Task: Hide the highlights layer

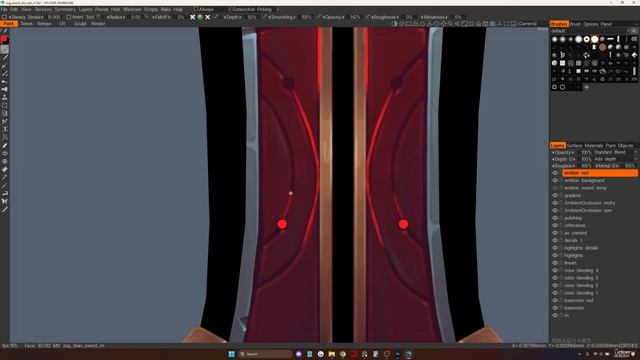Action: [555, 256]
